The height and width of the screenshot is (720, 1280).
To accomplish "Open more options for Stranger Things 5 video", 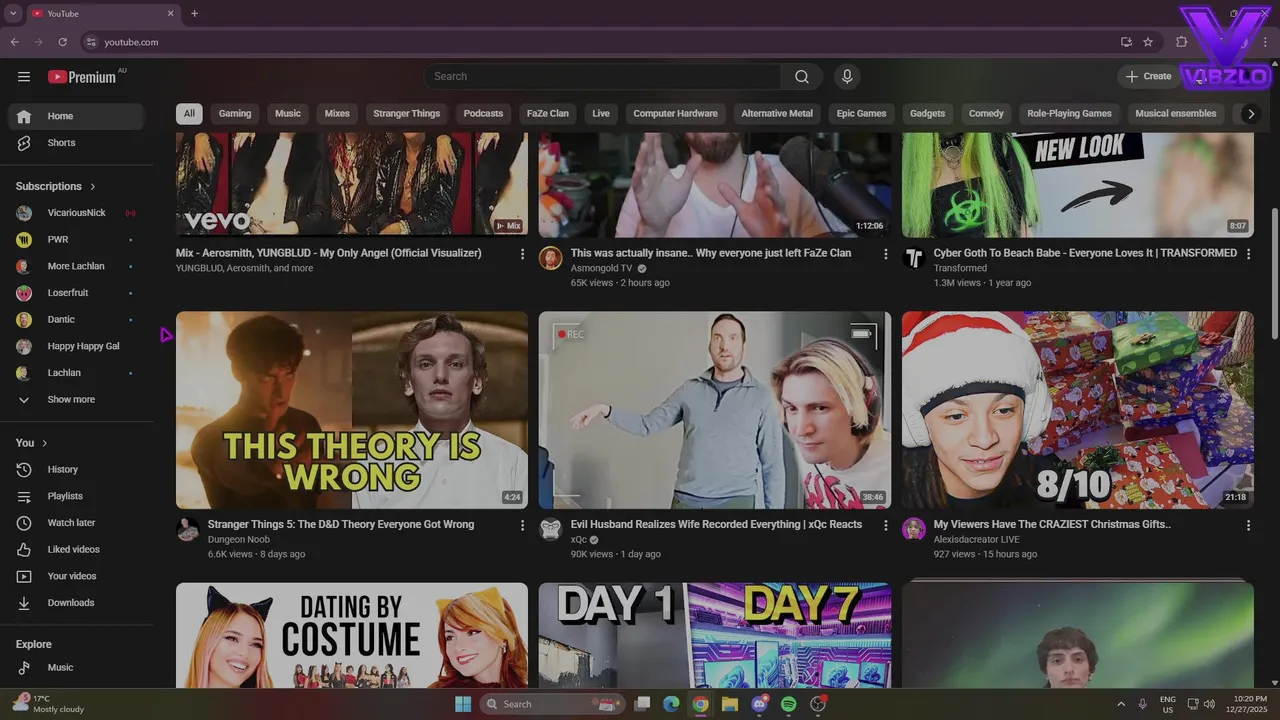I will [522, 525].
